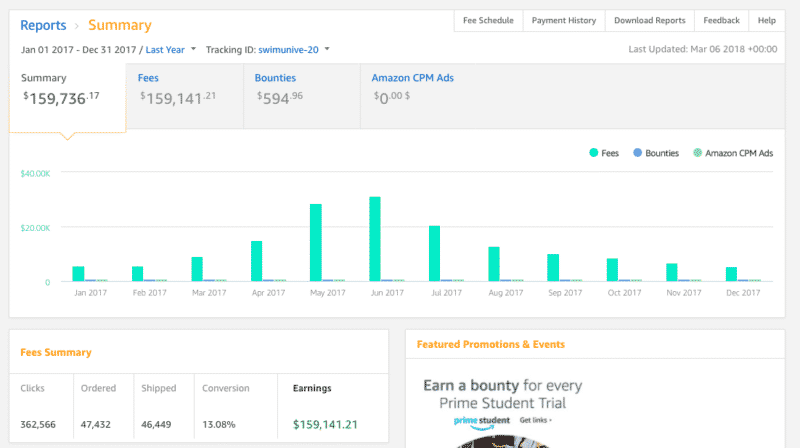The width and height of the screenshot is (800, 448).
Task: Open the Help tab
Action: [x=766, y=20]
